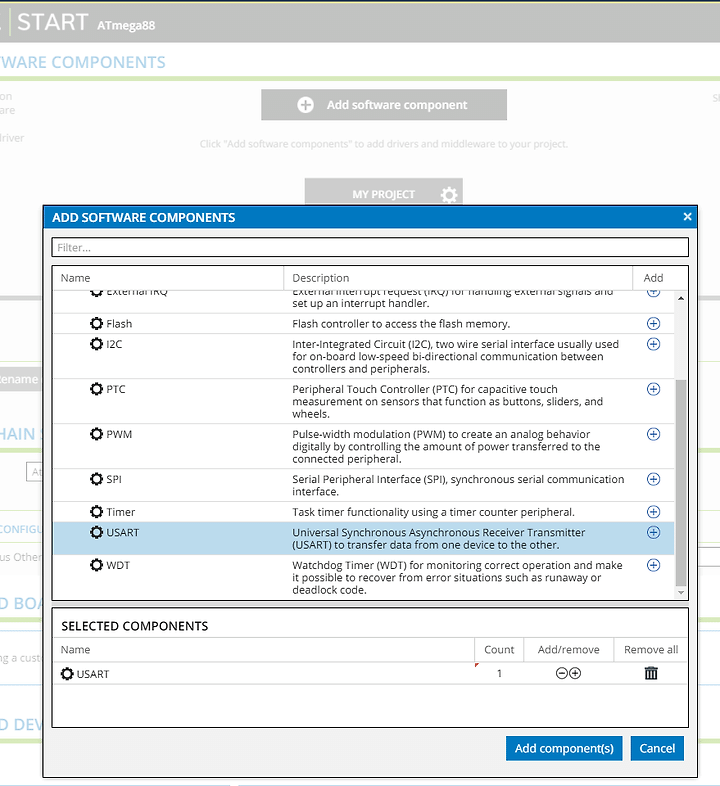Increase USART count in selected components

point(575,673)
